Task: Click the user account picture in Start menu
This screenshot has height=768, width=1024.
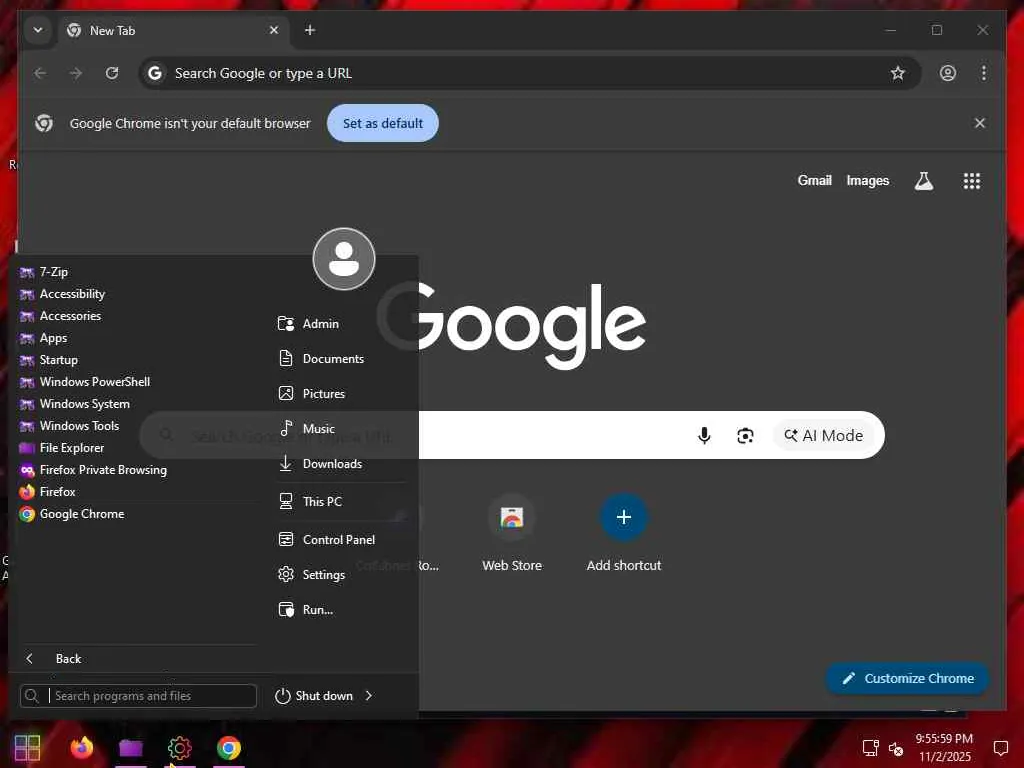Action: (344, 259)
